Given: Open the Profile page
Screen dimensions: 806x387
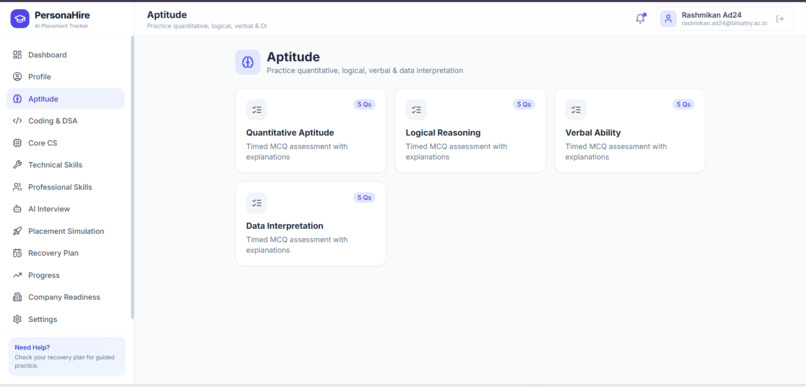Looking at the screenshot, I should [x=65, y=77].
